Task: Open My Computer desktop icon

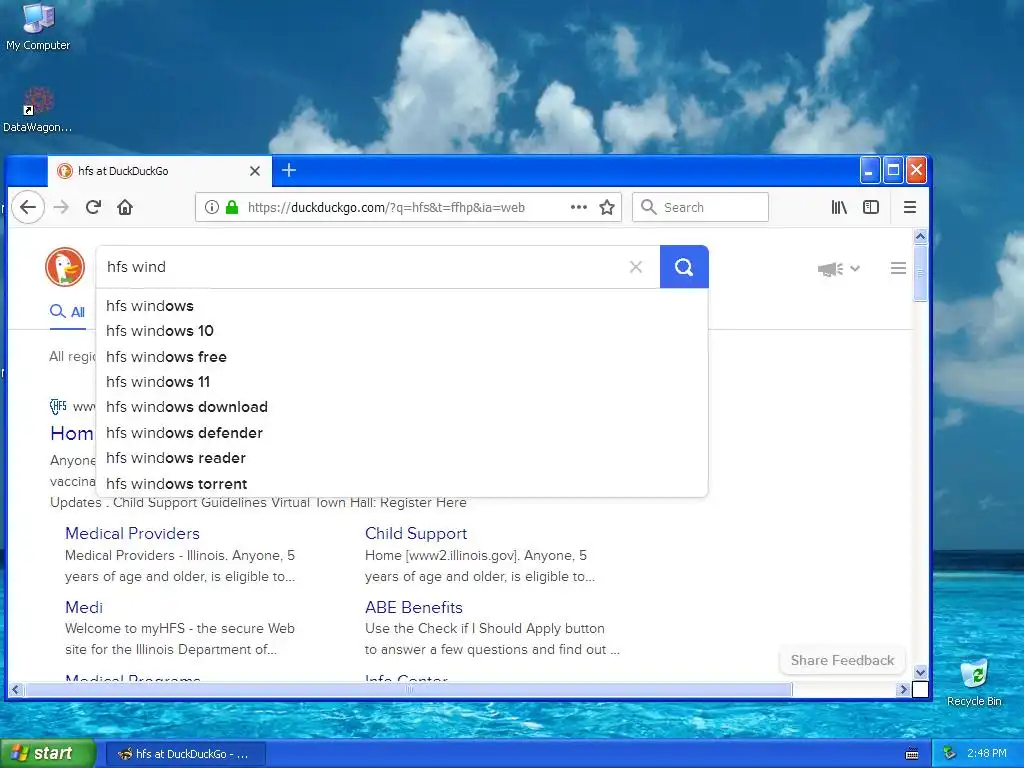Action: pos(38,27)
